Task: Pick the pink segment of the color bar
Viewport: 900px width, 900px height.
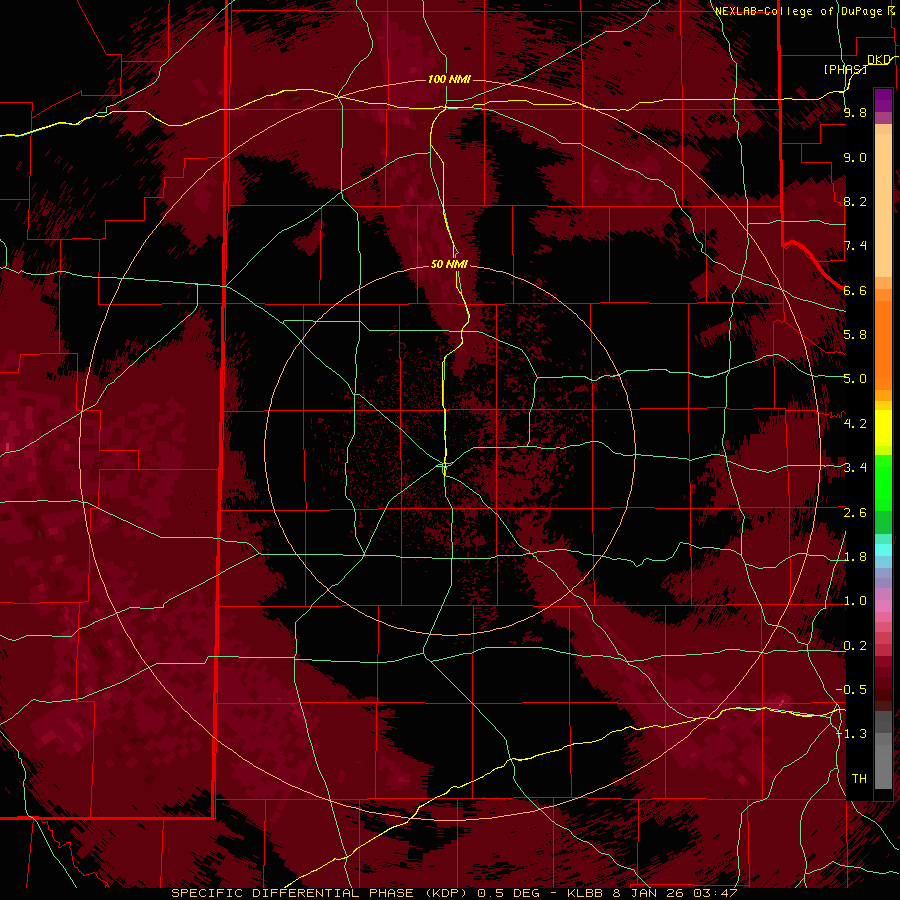Action: coord(883,607)
